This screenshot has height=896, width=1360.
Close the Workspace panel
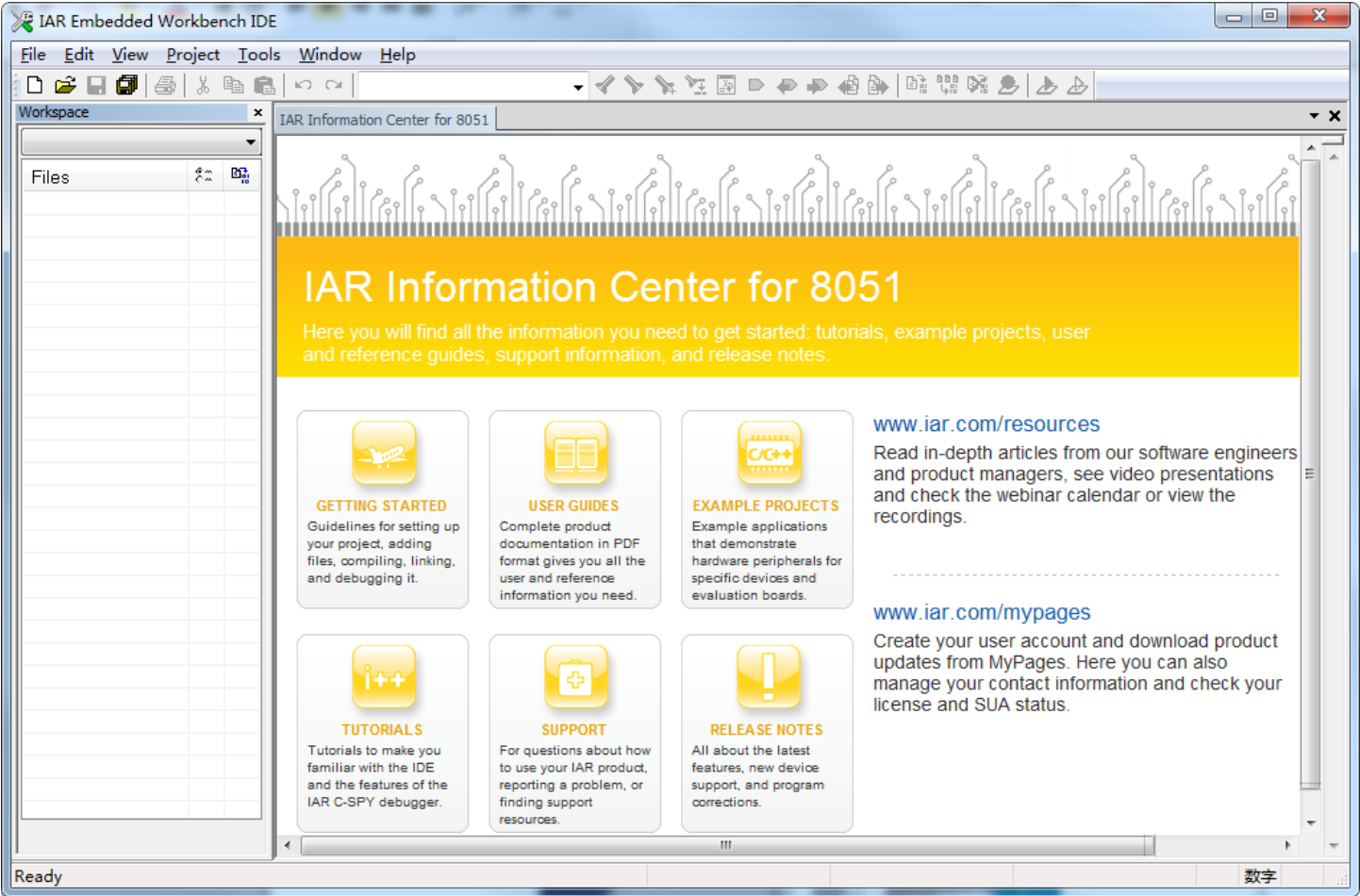257,112
